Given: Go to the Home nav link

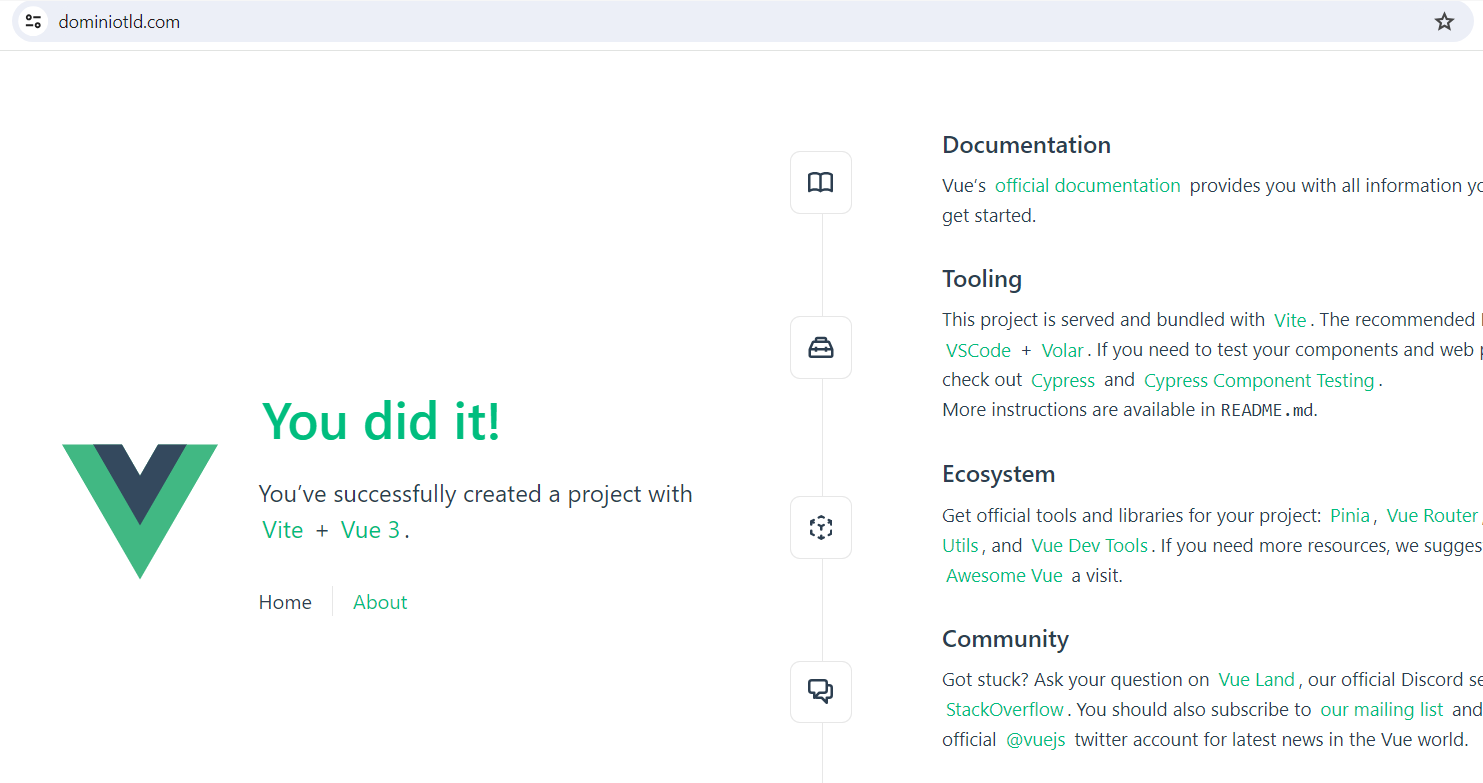Looking at the screenshot, I should 285,602.
